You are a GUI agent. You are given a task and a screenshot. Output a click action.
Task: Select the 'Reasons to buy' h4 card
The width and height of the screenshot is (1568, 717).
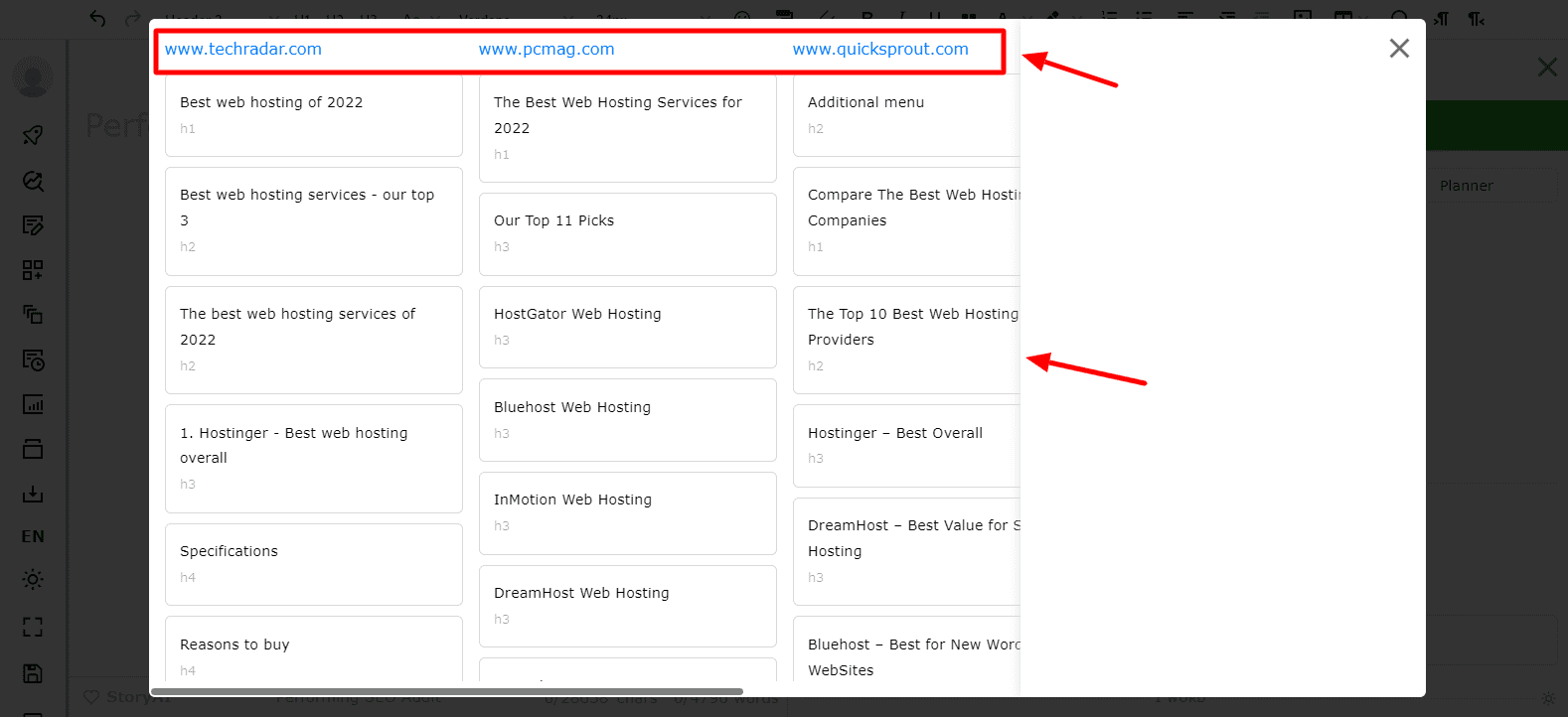click(314, 648)
